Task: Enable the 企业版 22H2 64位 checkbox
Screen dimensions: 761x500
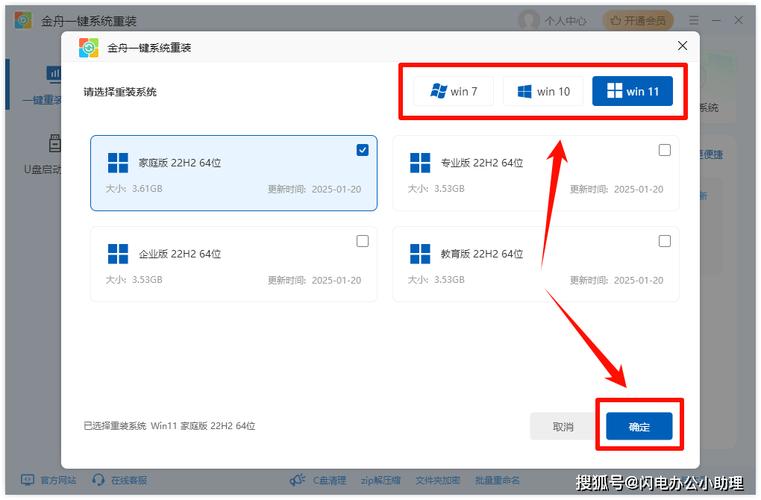Action: pos(362,241)
